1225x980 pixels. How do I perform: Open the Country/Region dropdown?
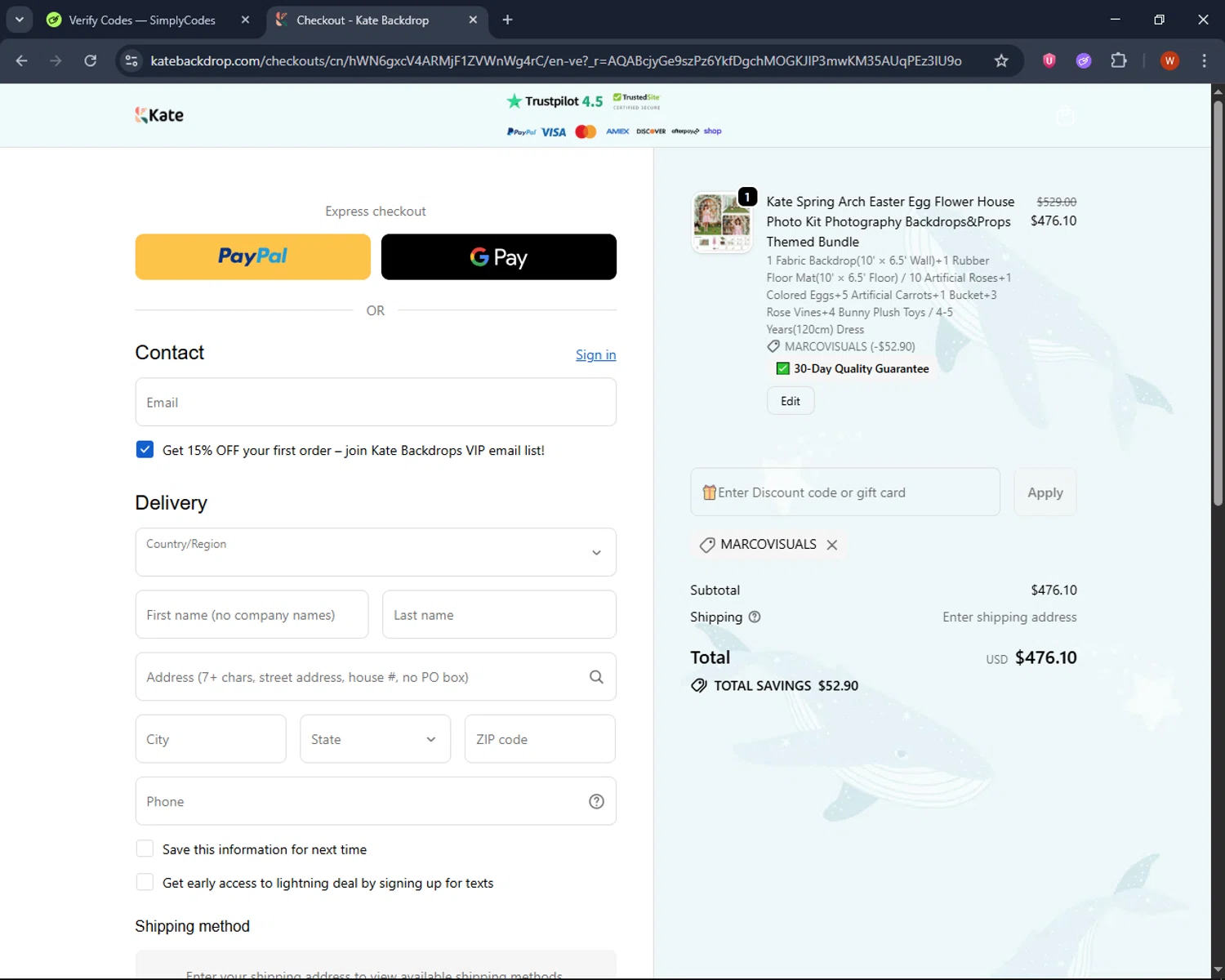click(376, 552)
